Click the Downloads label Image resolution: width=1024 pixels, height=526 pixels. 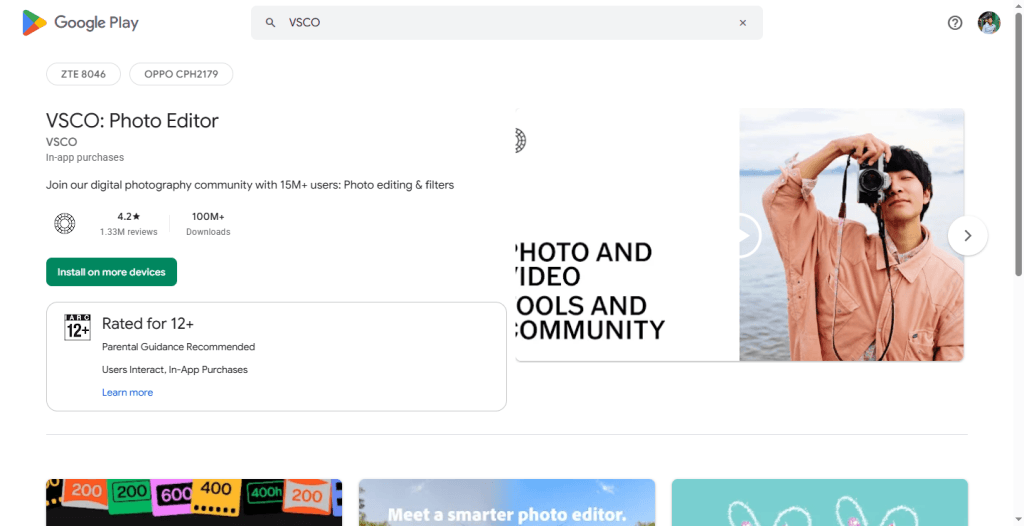coord(208,232)
